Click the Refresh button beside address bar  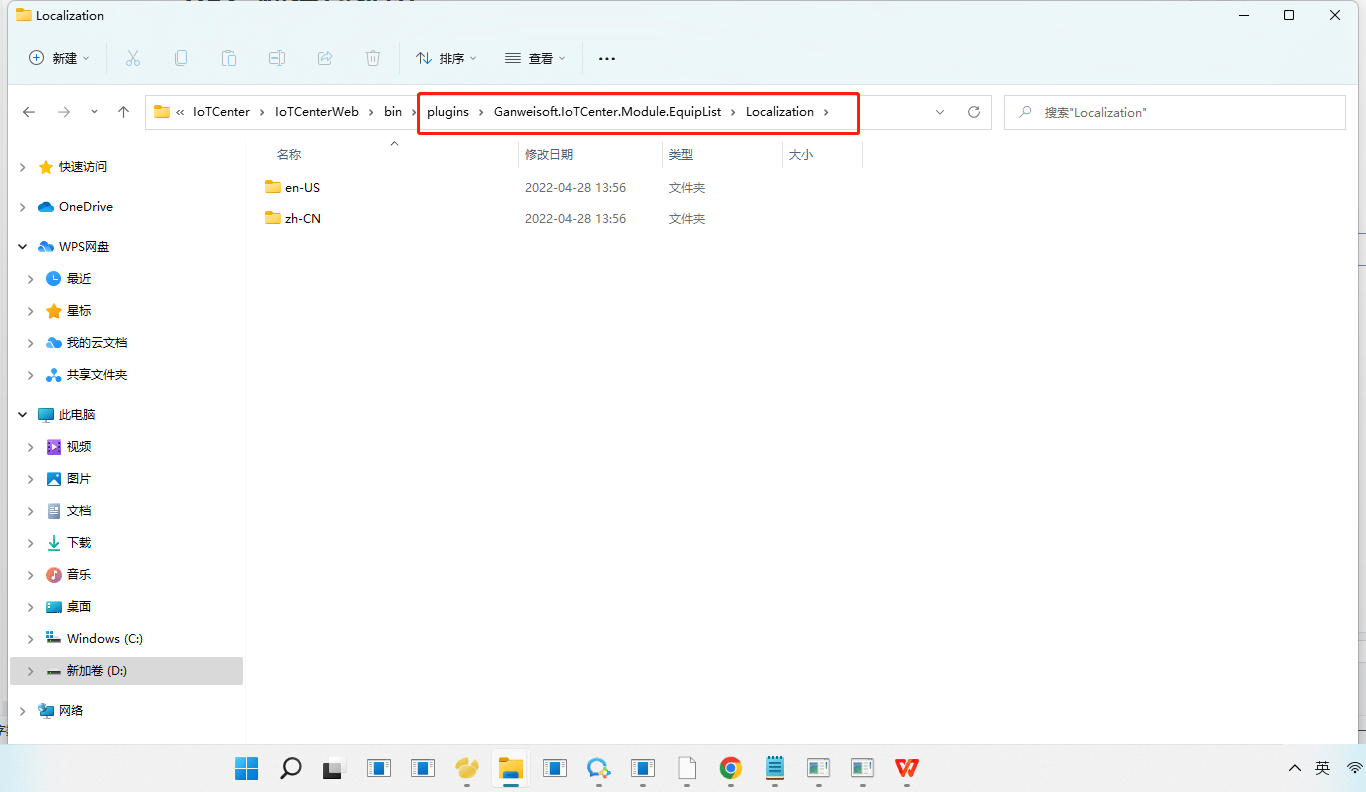tap(973, 112)
